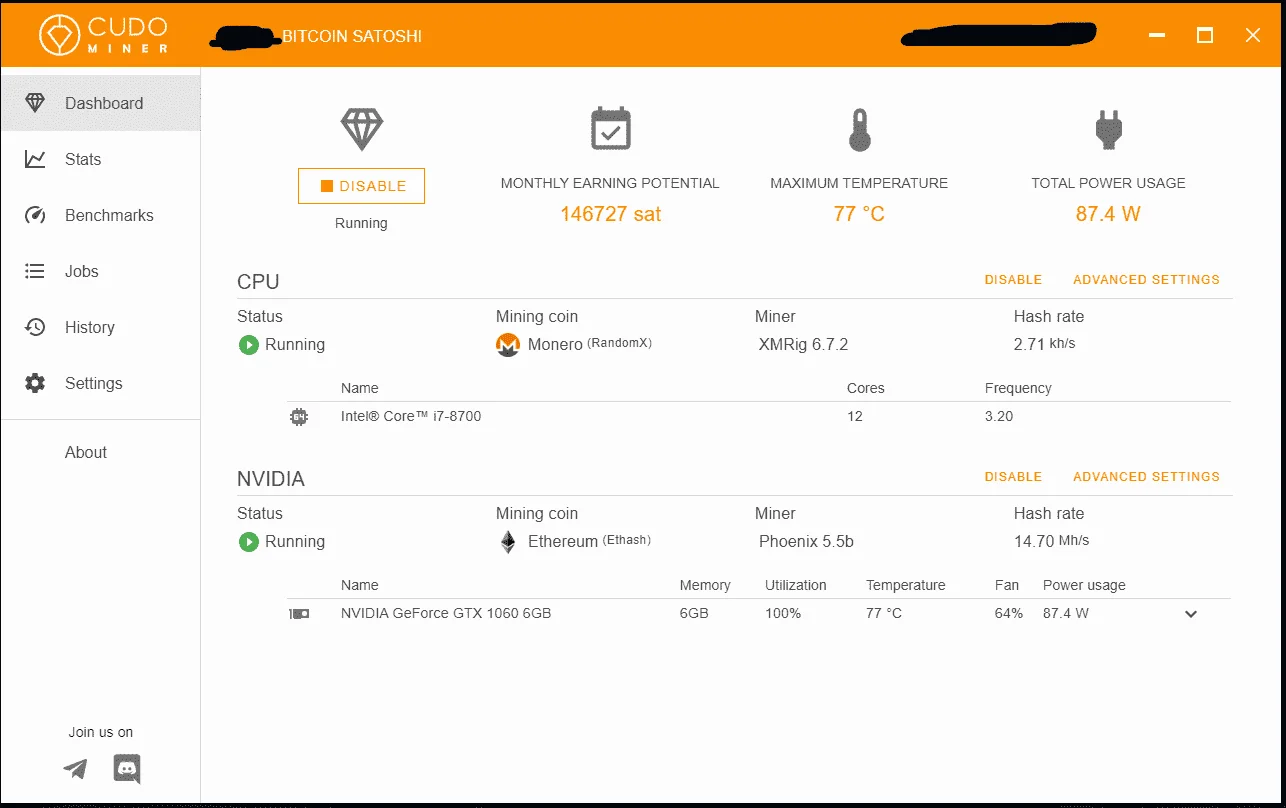Click the Phoenix 5.5b miner text
This screenshot has width=1286, height=808.
(x=806, y=542)
